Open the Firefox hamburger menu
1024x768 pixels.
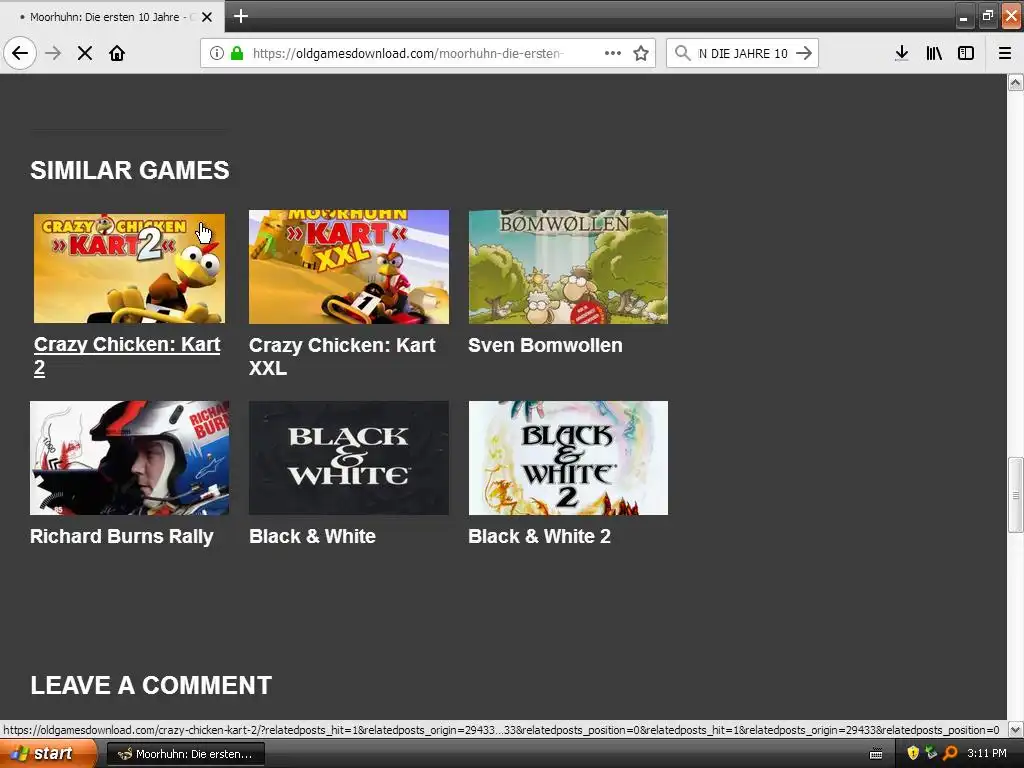(x=1005, y=53)
